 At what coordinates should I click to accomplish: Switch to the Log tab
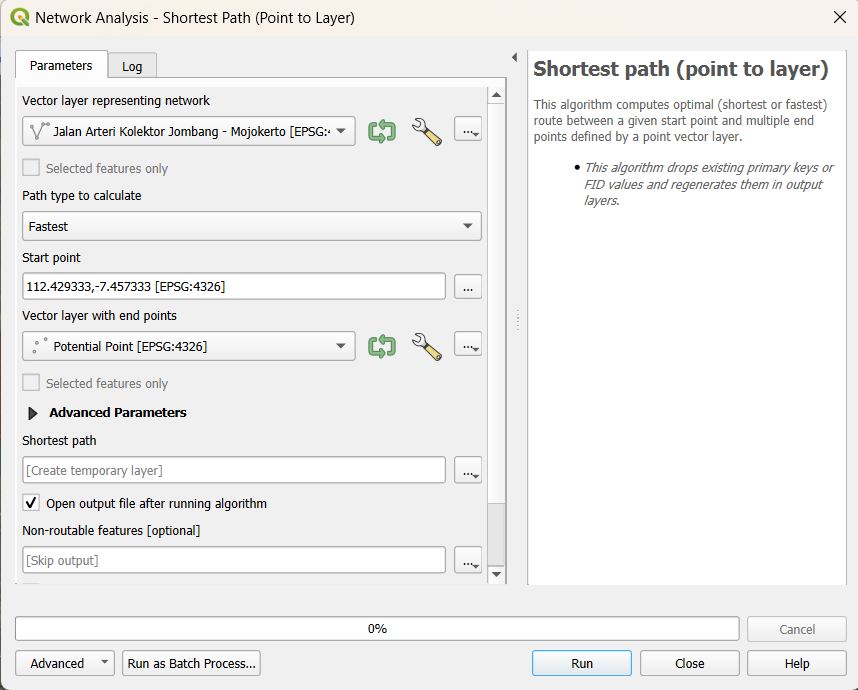(x=132, y=66)
